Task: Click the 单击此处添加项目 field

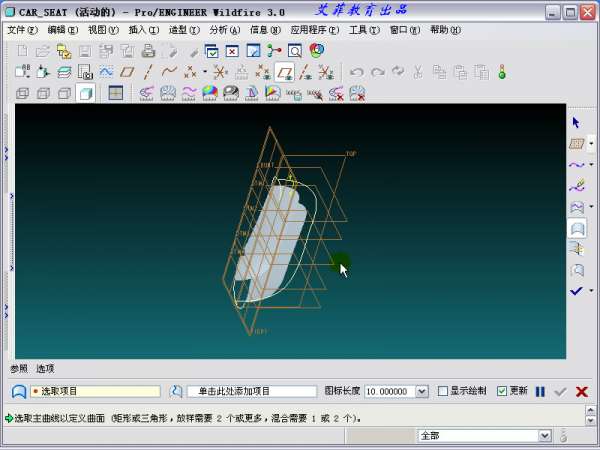Action: [252, 391]
